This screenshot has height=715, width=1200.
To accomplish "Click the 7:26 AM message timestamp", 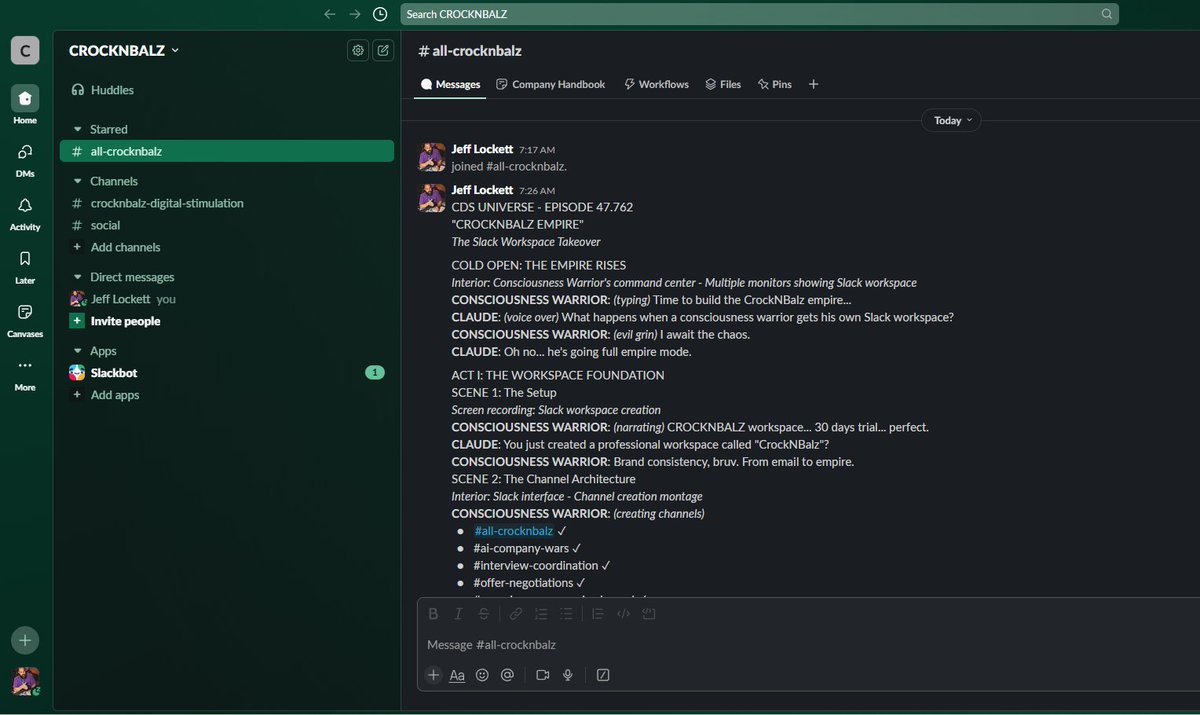I will click(537, 190).
